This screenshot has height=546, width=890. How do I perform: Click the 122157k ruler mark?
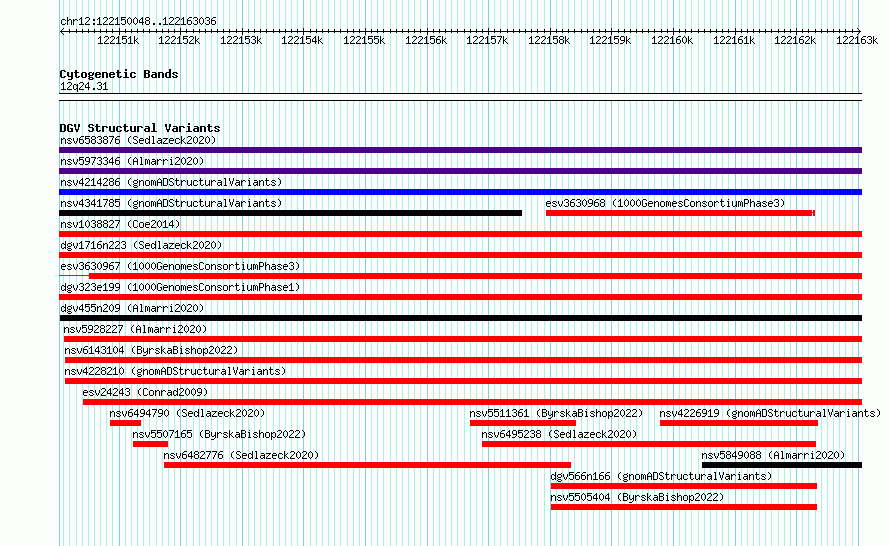[x=487, y=40]
